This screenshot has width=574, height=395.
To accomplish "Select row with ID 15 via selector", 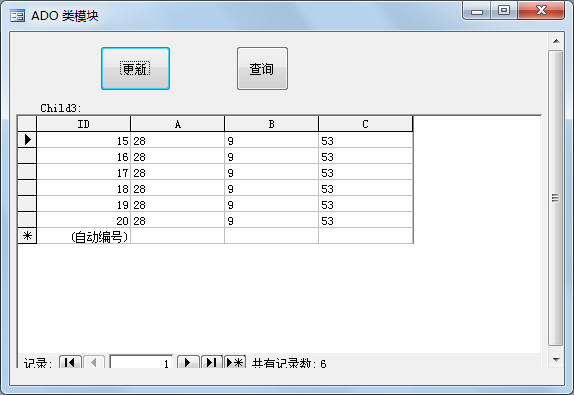I will (x=27, y=140).
